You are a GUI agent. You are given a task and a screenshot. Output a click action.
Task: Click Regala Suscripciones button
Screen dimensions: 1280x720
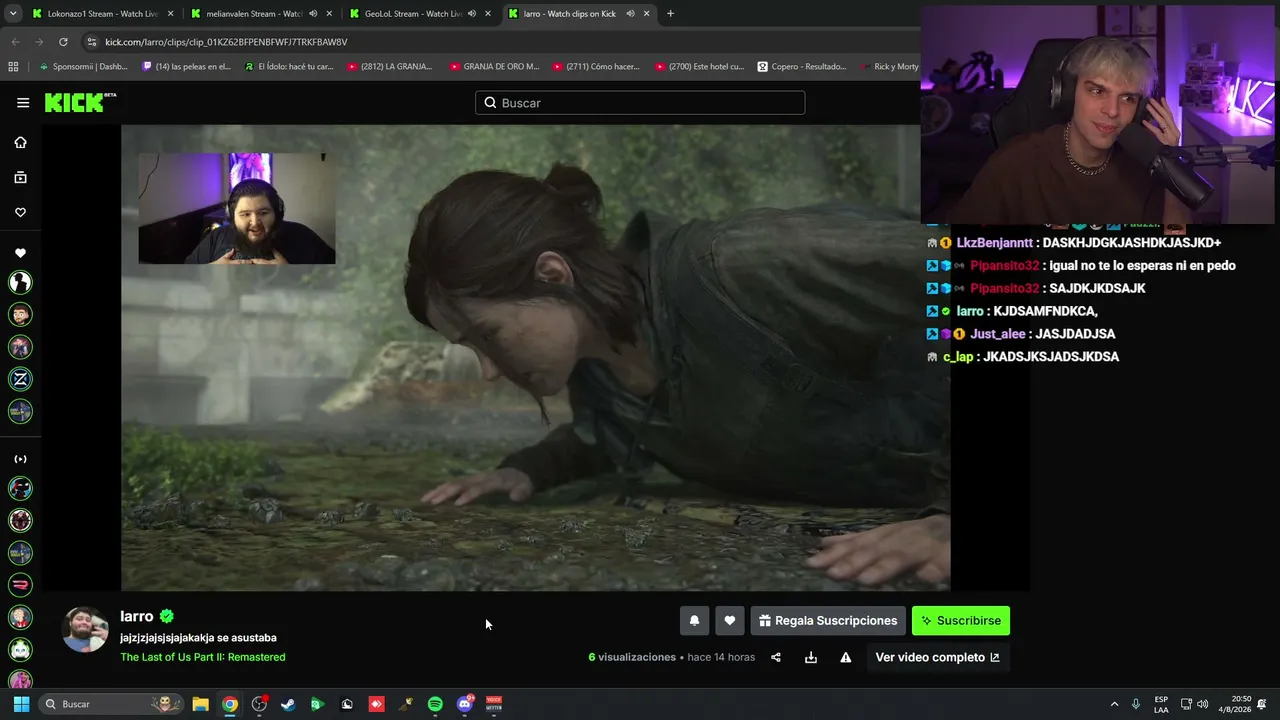[828, 621]
